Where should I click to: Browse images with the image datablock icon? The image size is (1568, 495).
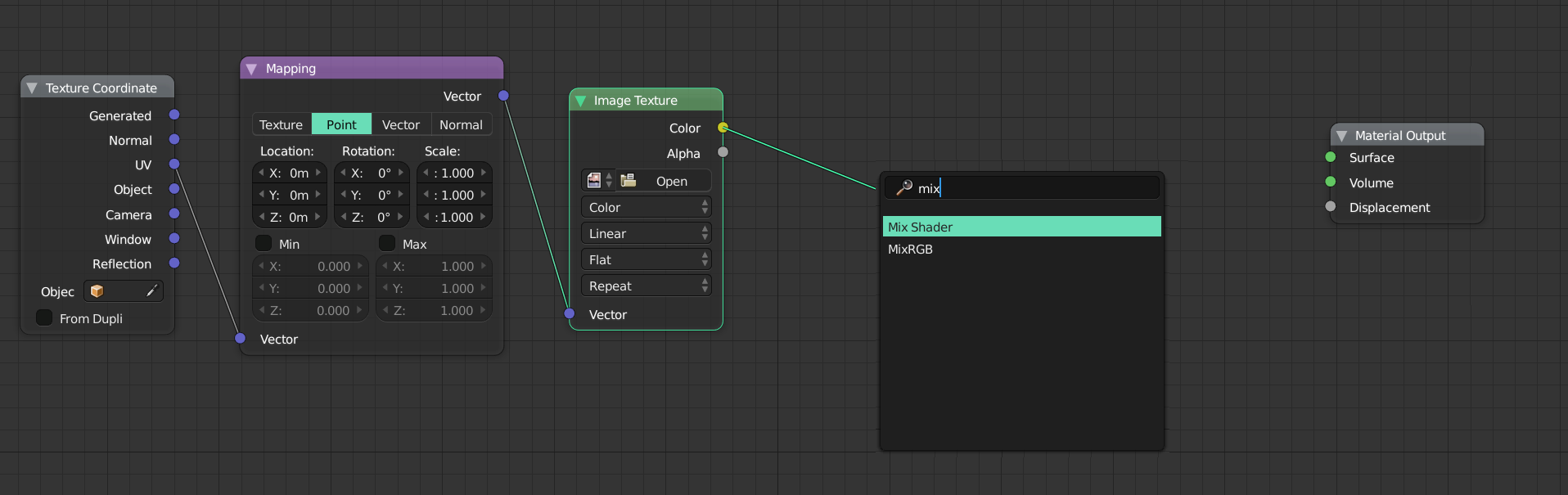[x=599, y=180]
